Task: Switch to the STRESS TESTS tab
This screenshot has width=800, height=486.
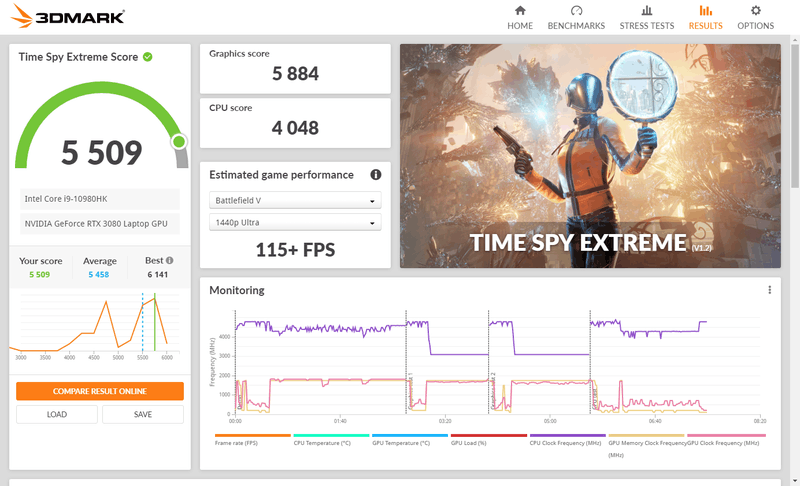Action: coord(646,18)
